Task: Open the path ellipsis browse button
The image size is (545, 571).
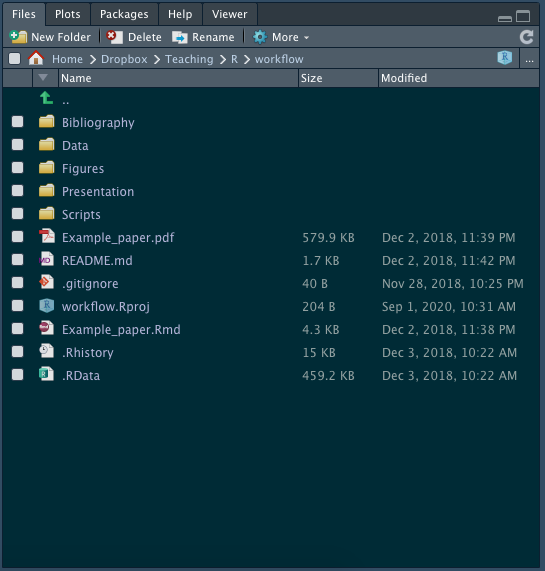Action: click(529, 59)
